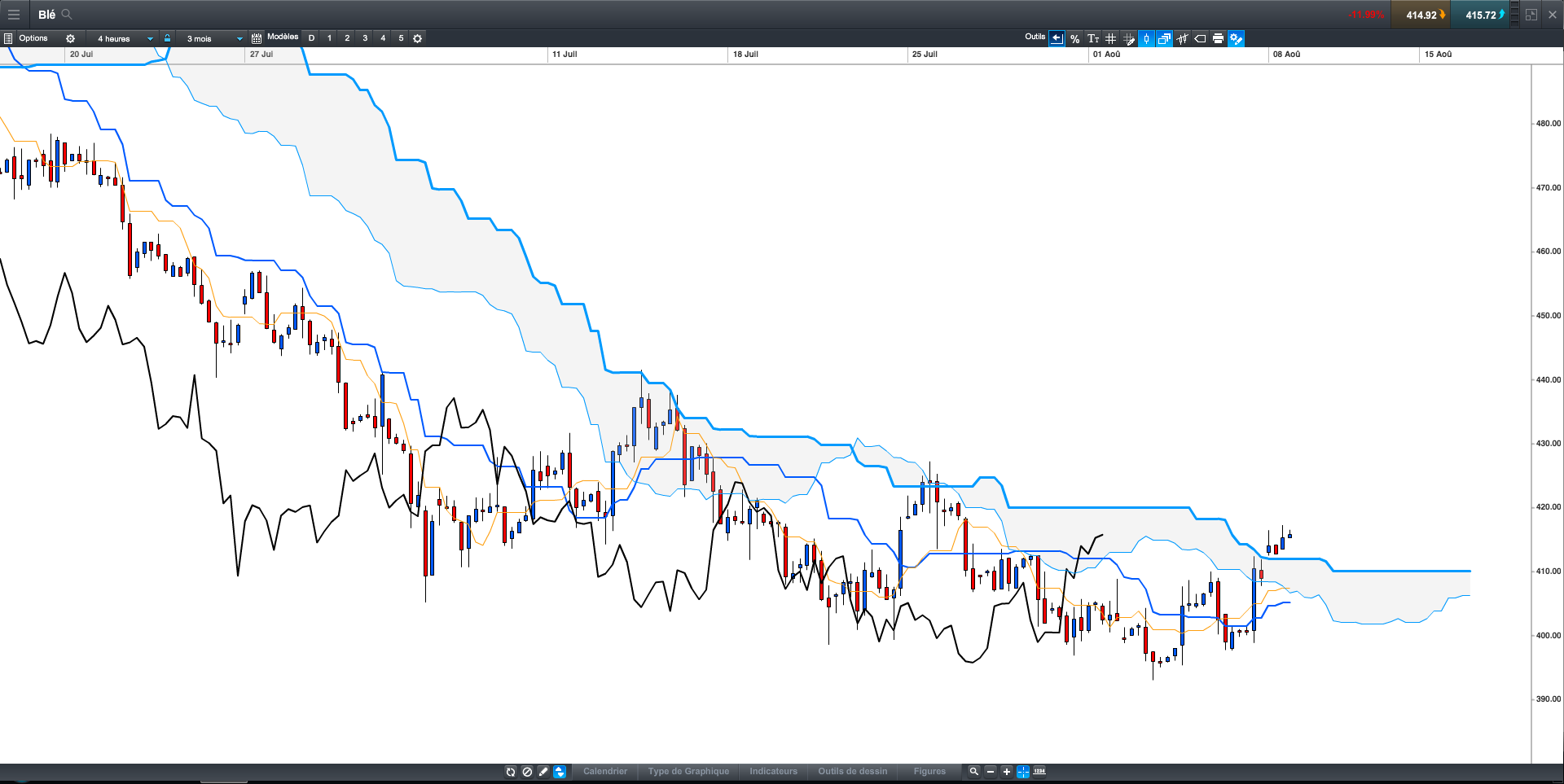This screenshot has height=784, width=1564.
Task: Zoom in with the plus button
Action: pos(1007,771)
